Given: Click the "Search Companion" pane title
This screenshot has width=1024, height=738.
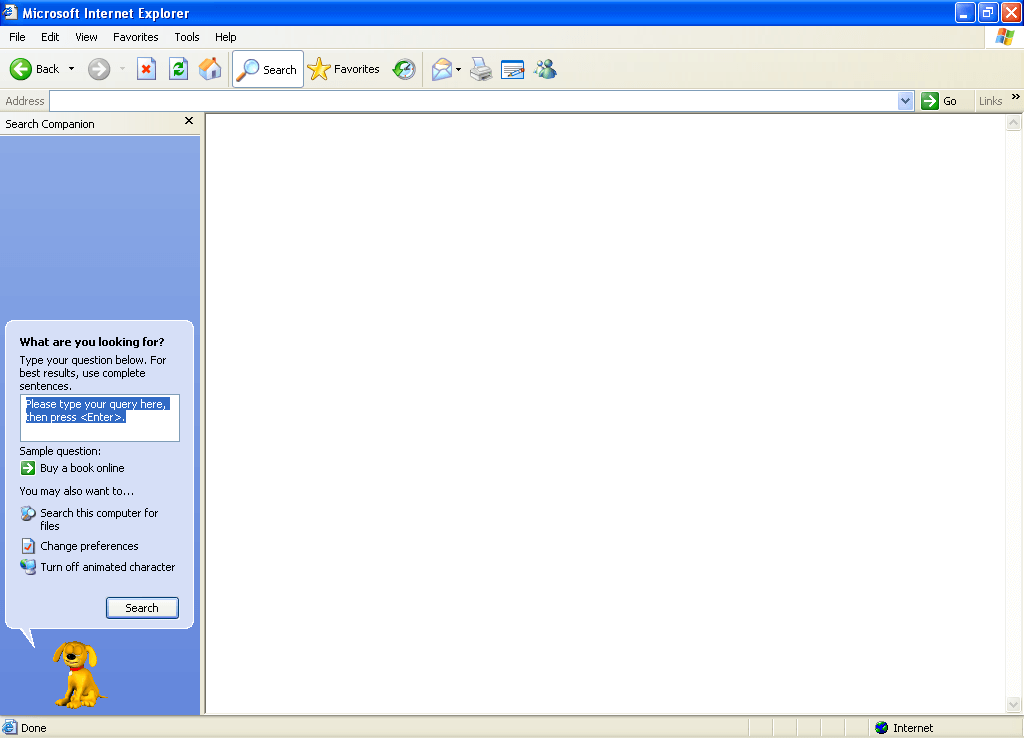Looking at the screenshot, I should tap(50, 124).
